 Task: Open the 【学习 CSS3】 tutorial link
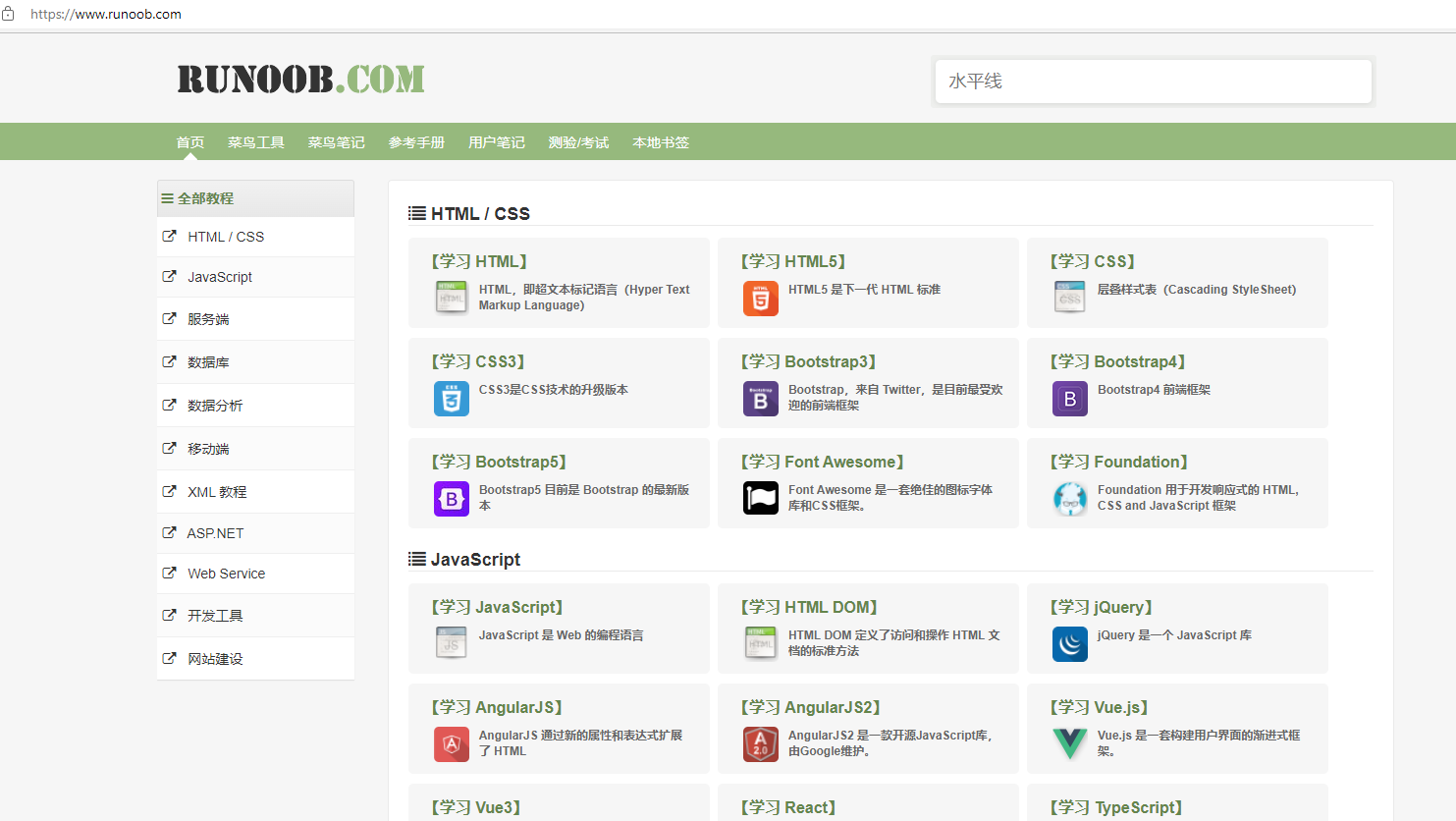pyautogui.click(x=478, y=361)
